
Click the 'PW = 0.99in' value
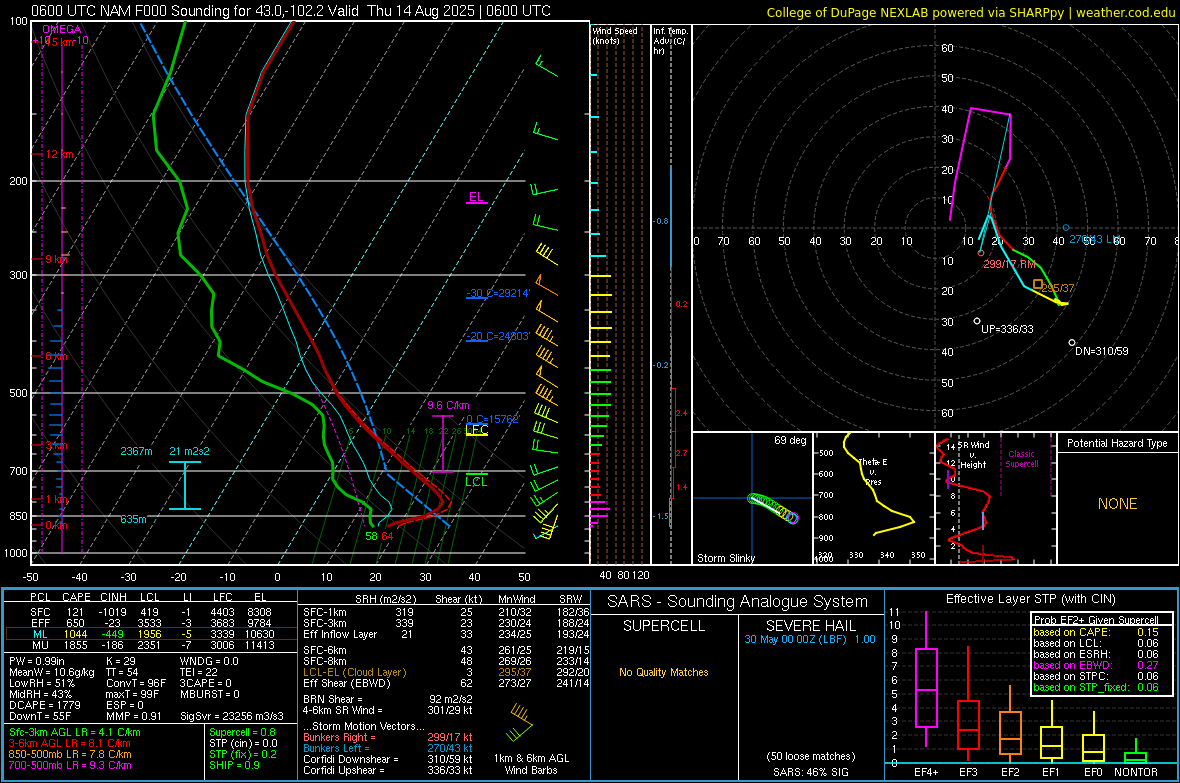point(39,661)
